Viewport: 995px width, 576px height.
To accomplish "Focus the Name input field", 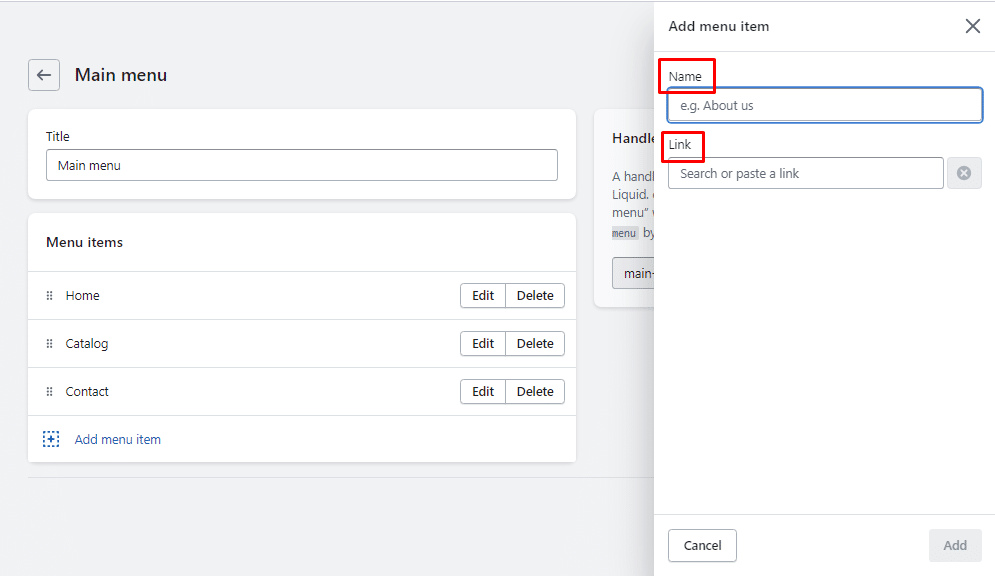I will (x=825, y=105).
